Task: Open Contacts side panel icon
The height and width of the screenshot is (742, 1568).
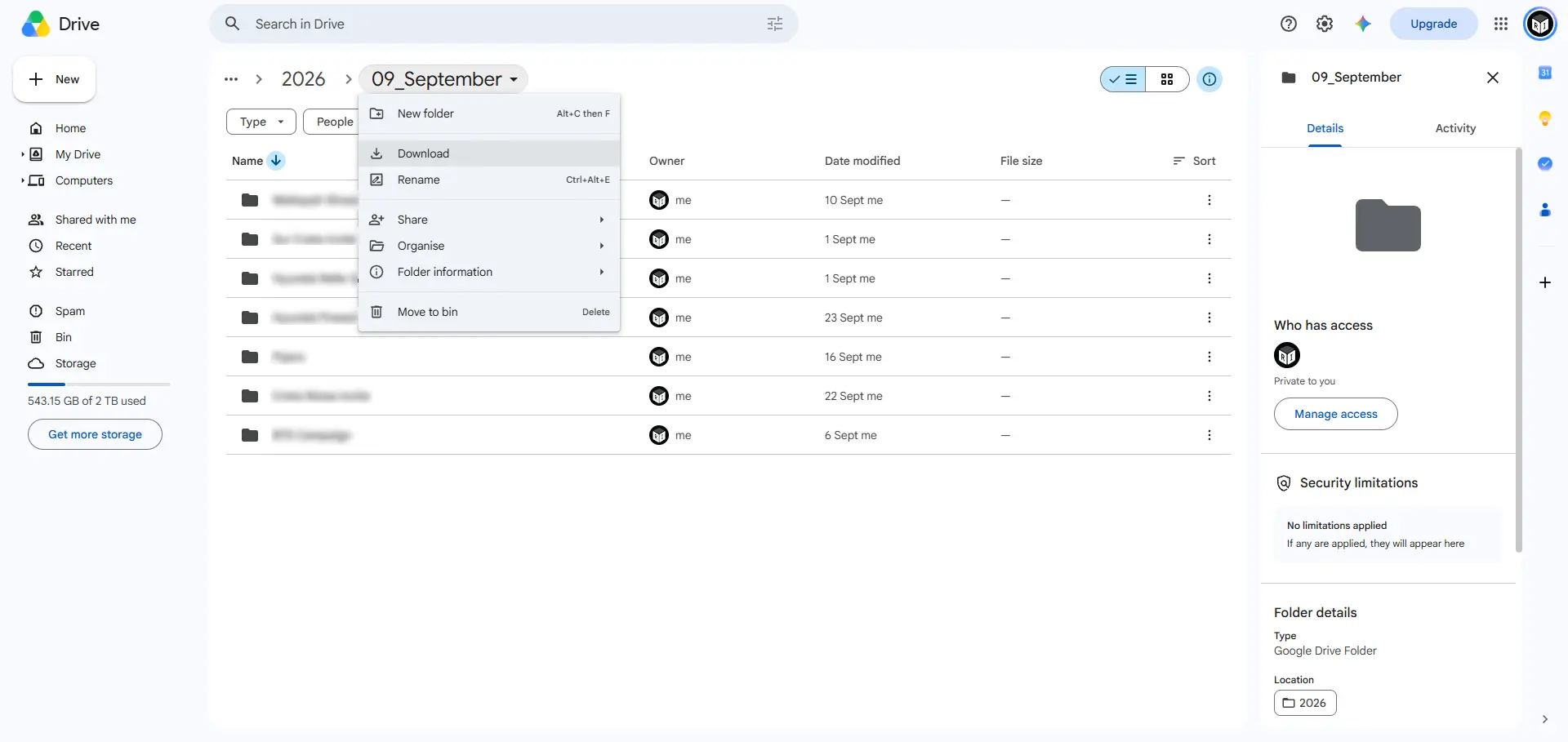Action: click(x=1545, y=210)
